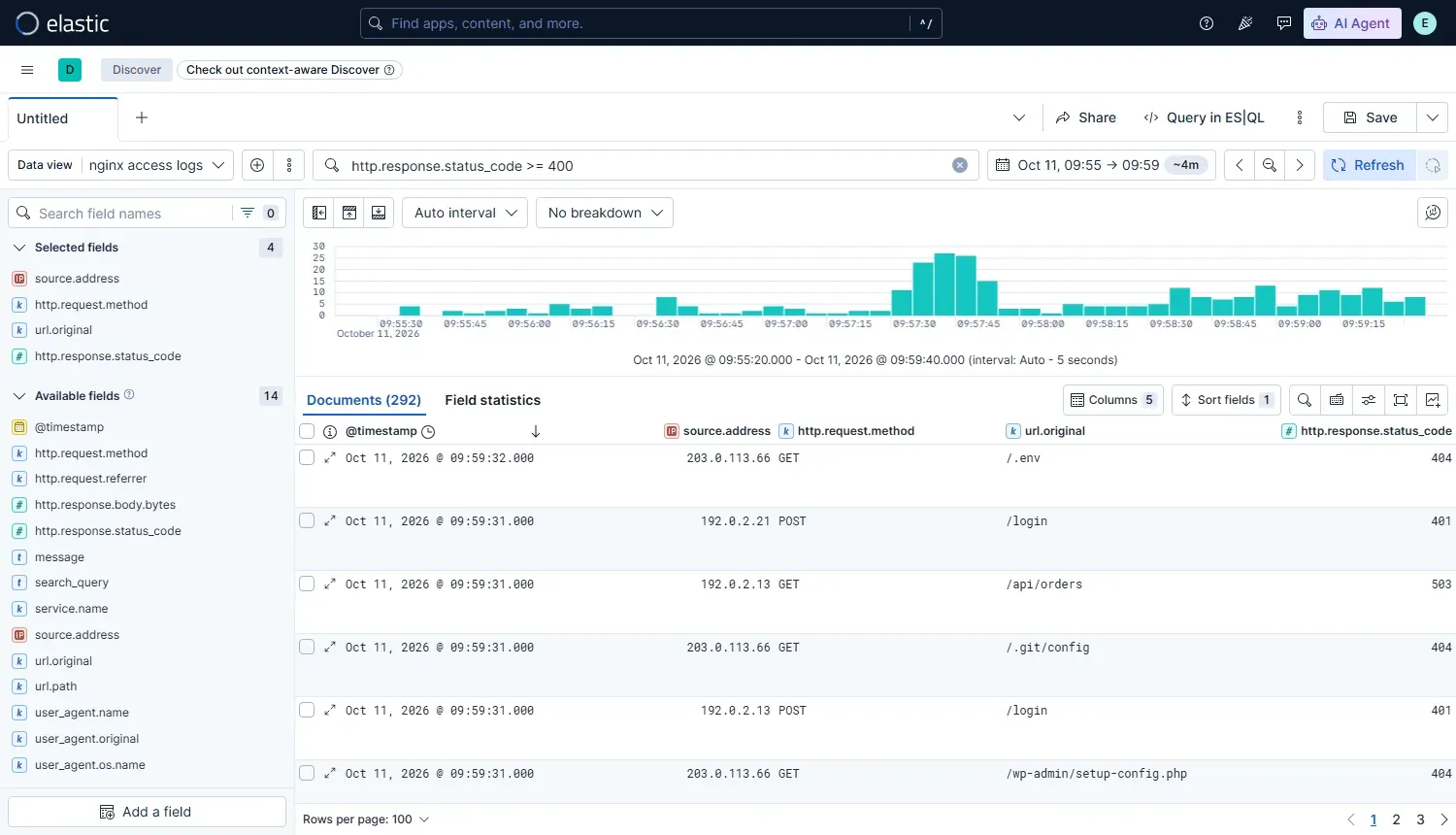Select the checkbox for the /api/orders row
1456x835 pixels.
pyautogui.click(x=307, y=584)
